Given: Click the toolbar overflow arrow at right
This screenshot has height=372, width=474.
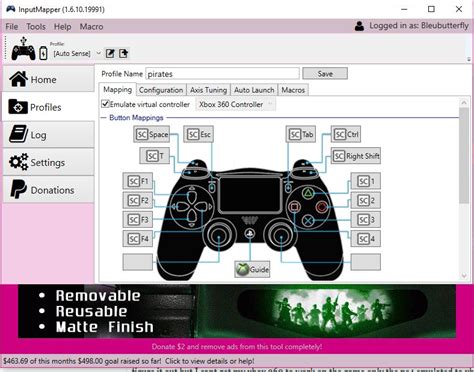Looking at the screenshot, I should pyautogui.click(x=469, y=59).
